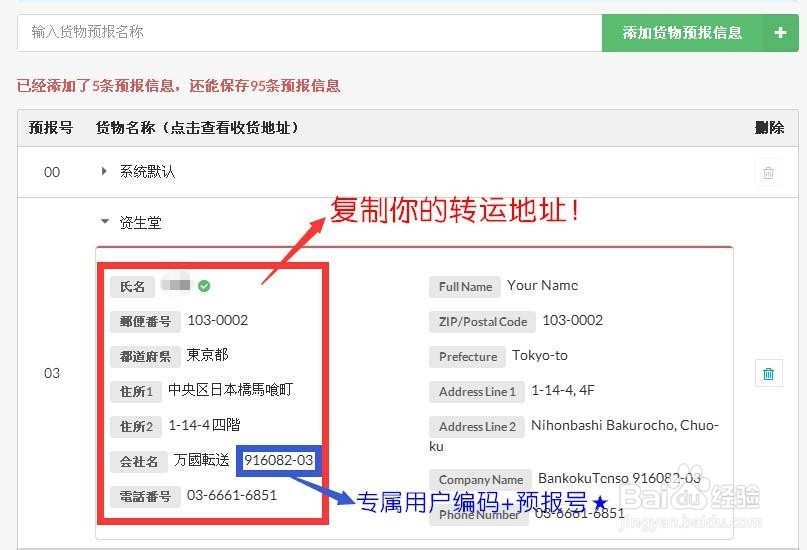
Task: Select the 都道府県 value 東京都
Action: (207, 355)
